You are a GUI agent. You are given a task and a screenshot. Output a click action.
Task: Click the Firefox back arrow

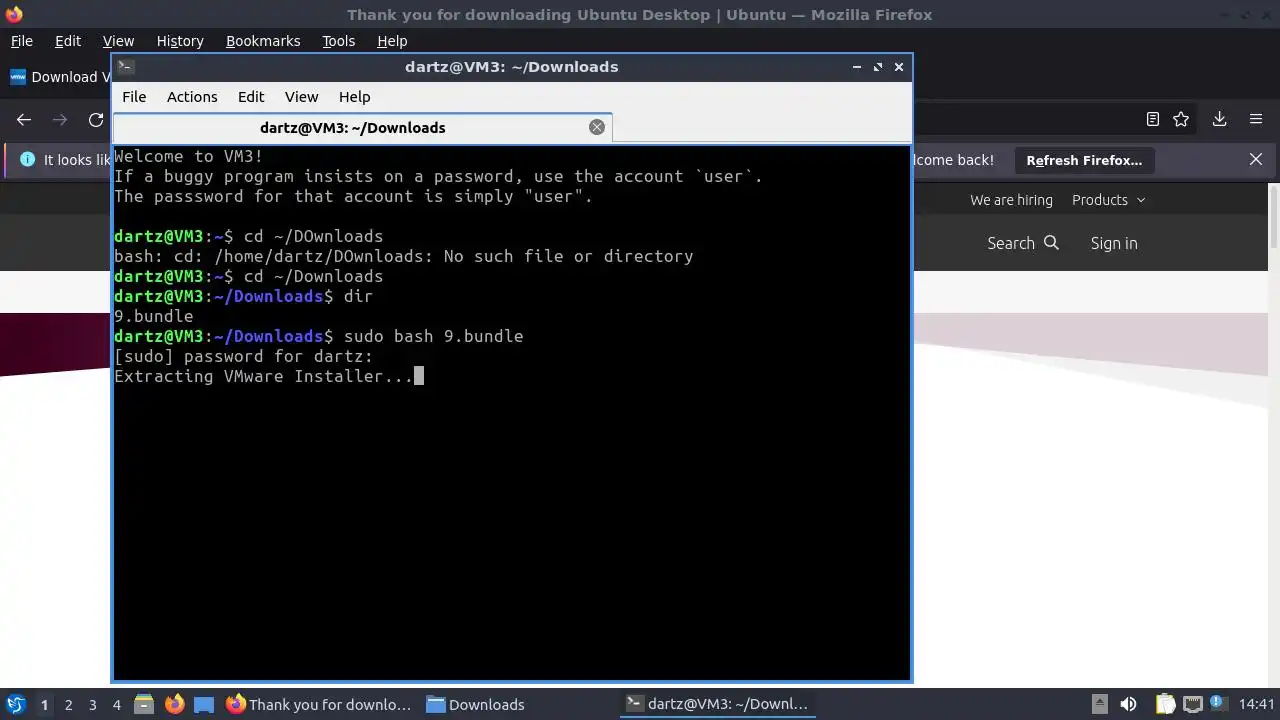point(24,120)
